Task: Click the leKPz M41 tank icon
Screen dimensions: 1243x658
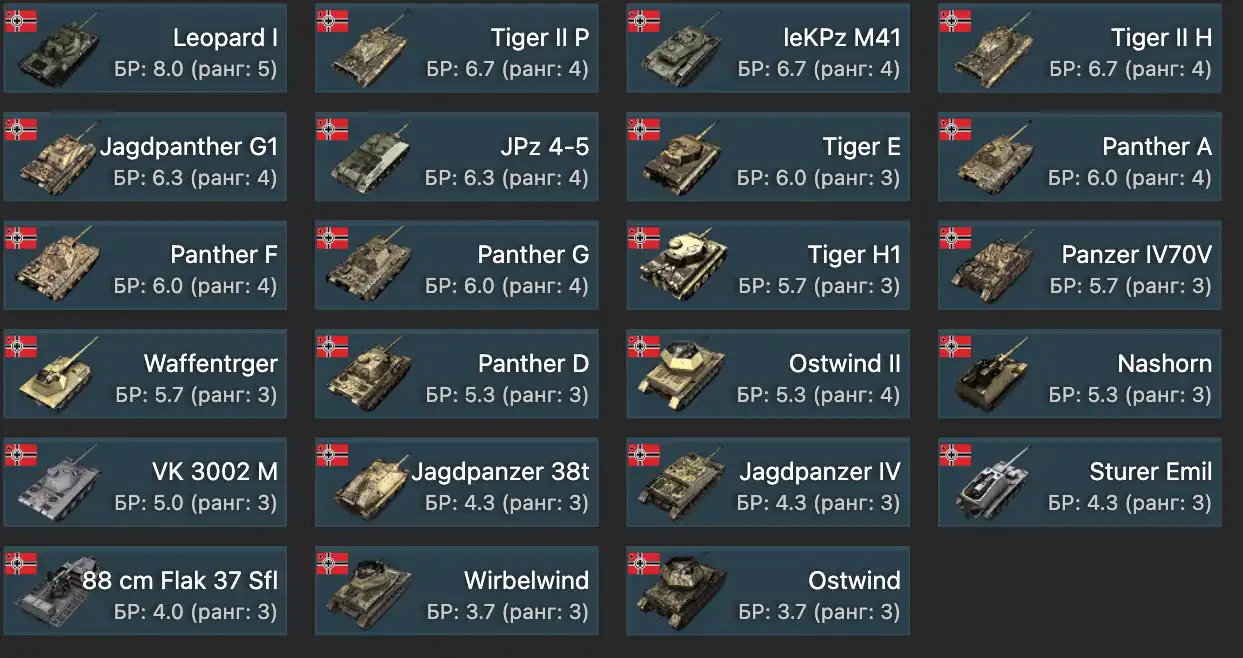Action: click(683, 52)
